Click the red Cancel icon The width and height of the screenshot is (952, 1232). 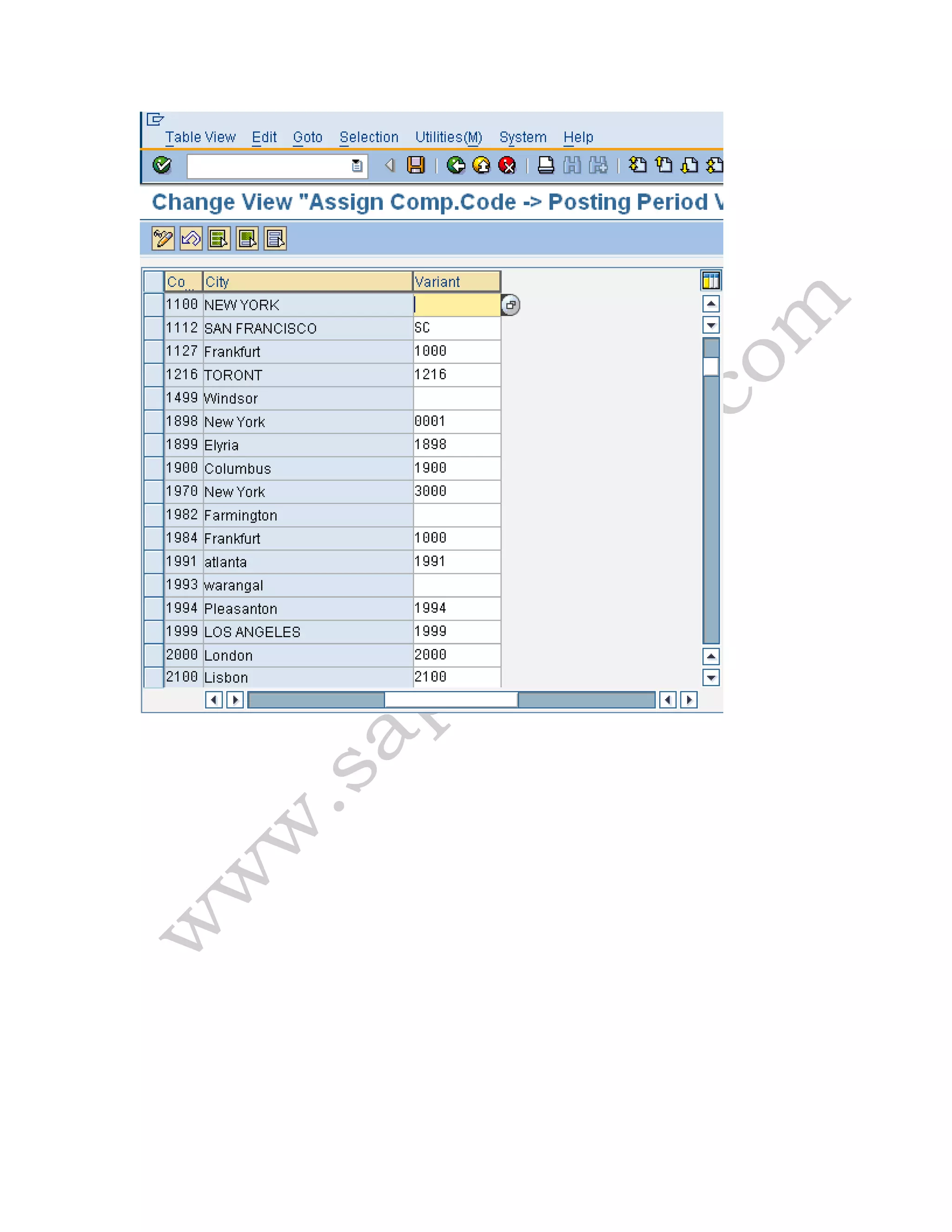507,166
